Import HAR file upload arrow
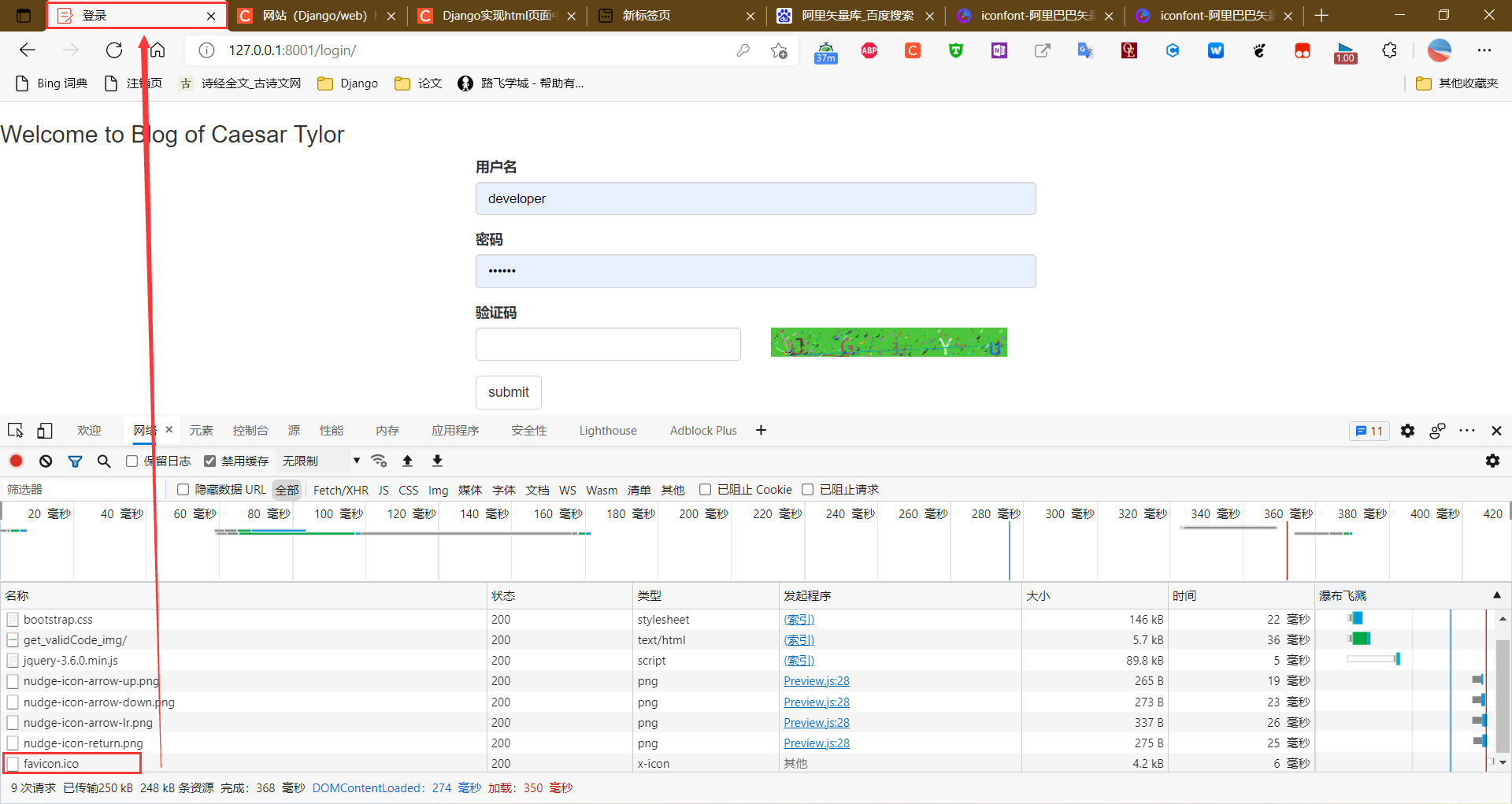 click(407, 461)
